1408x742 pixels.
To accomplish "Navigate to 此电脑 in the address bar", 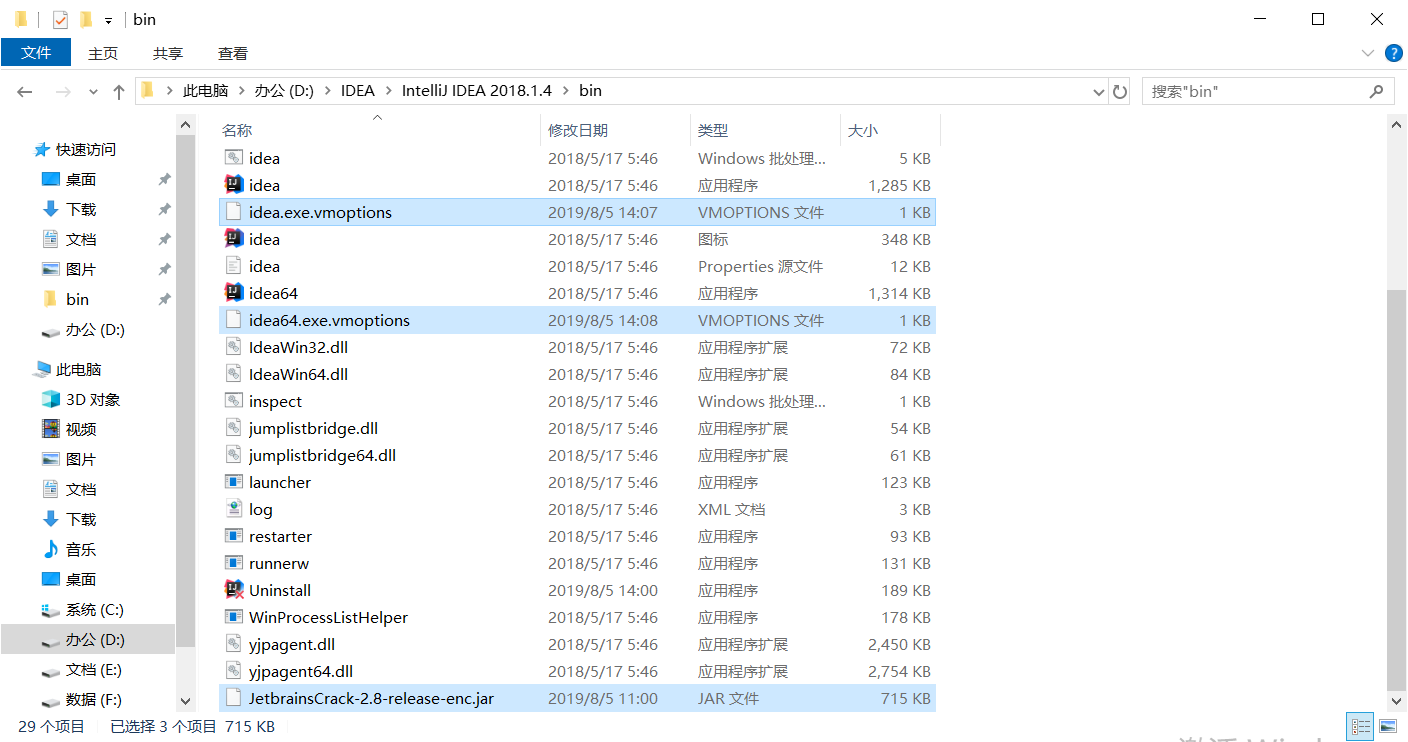I will point(205,91).
